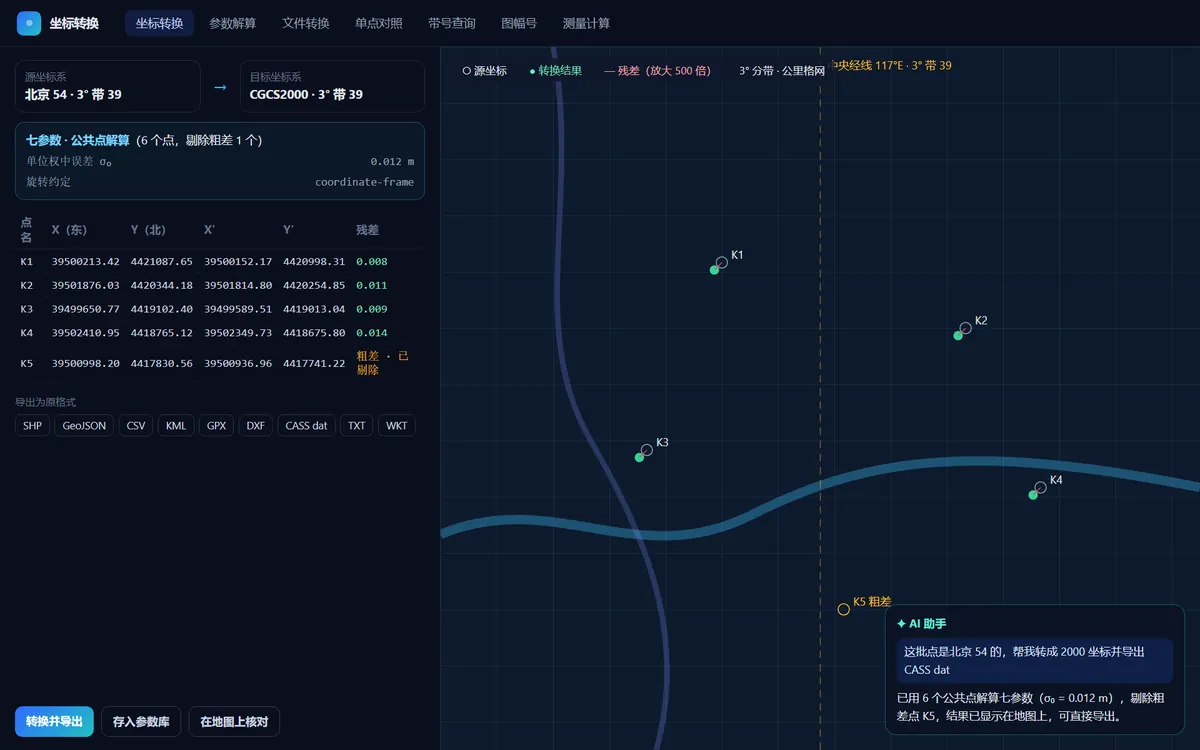Select the 带号查询 tab
Image resolution: width=1200 pixels, height=750 pixels.
(x=452, y=23)
